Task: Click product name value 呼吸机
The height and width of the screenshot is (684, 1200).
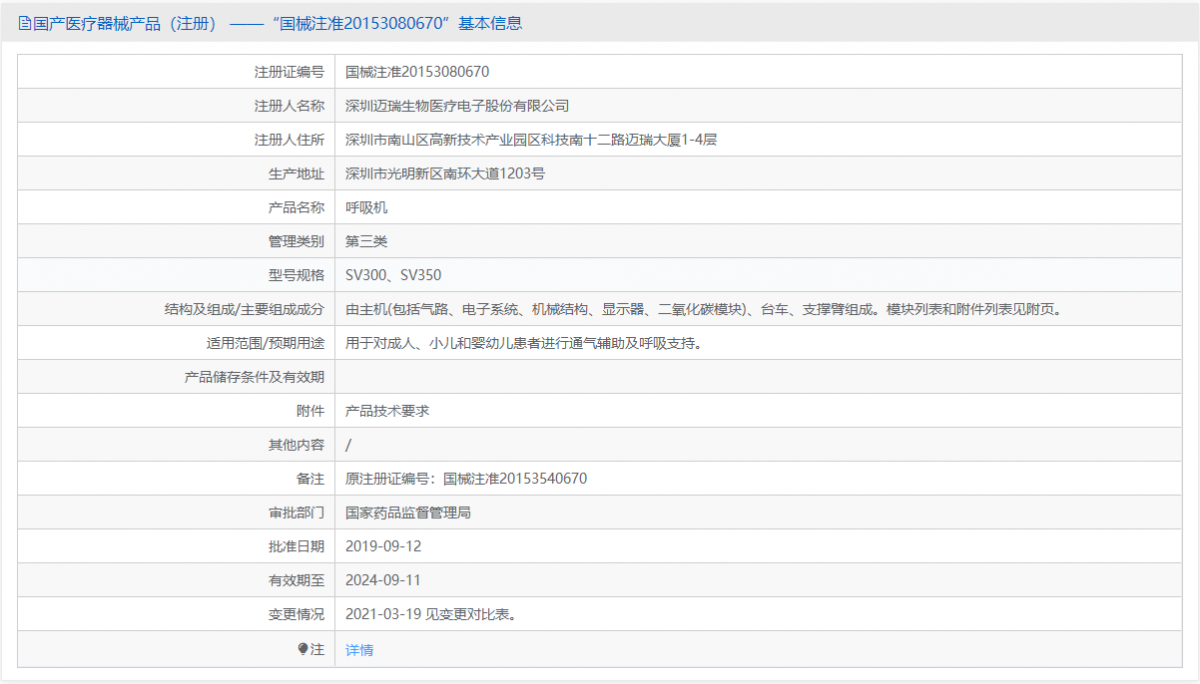Action: (366, 208)
